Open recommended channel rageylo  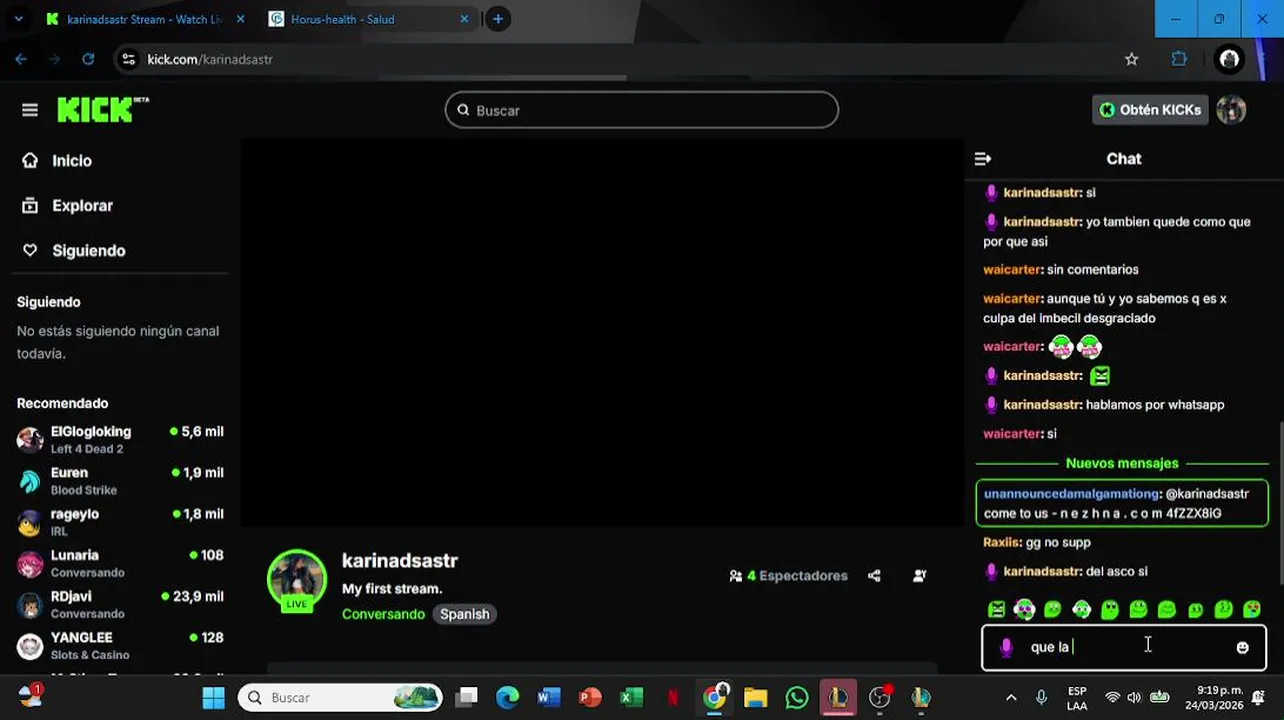click(120, 521)
